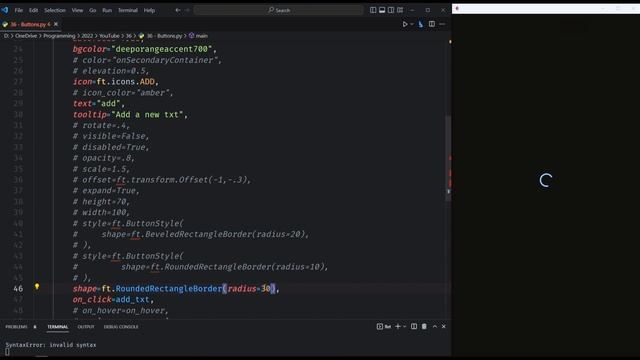Switch to the Terminal panel tab
Screen dimensions: 640x360
(58, 327)
